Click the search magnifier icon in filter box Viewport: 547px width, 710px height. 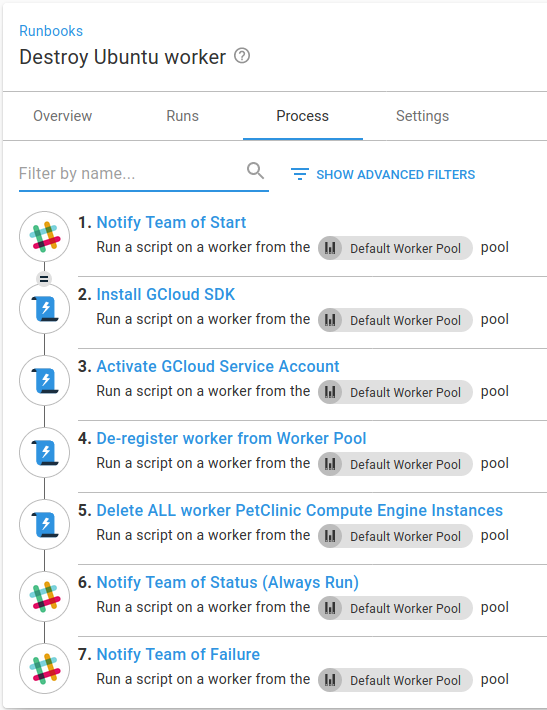[255, 171]
